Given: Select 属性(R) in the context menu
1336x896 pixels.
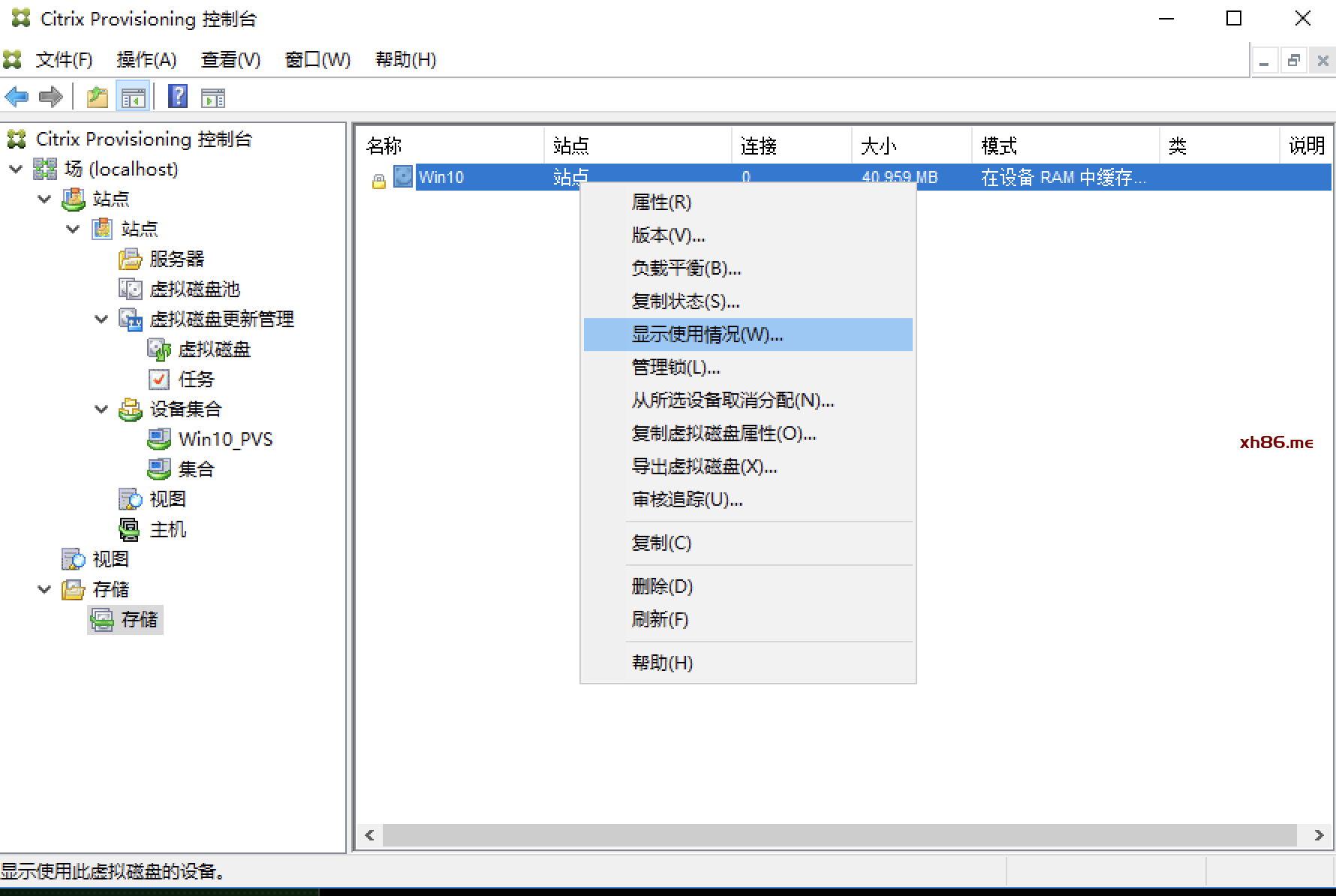Looking at the screenshot, I should pos(661,203).
